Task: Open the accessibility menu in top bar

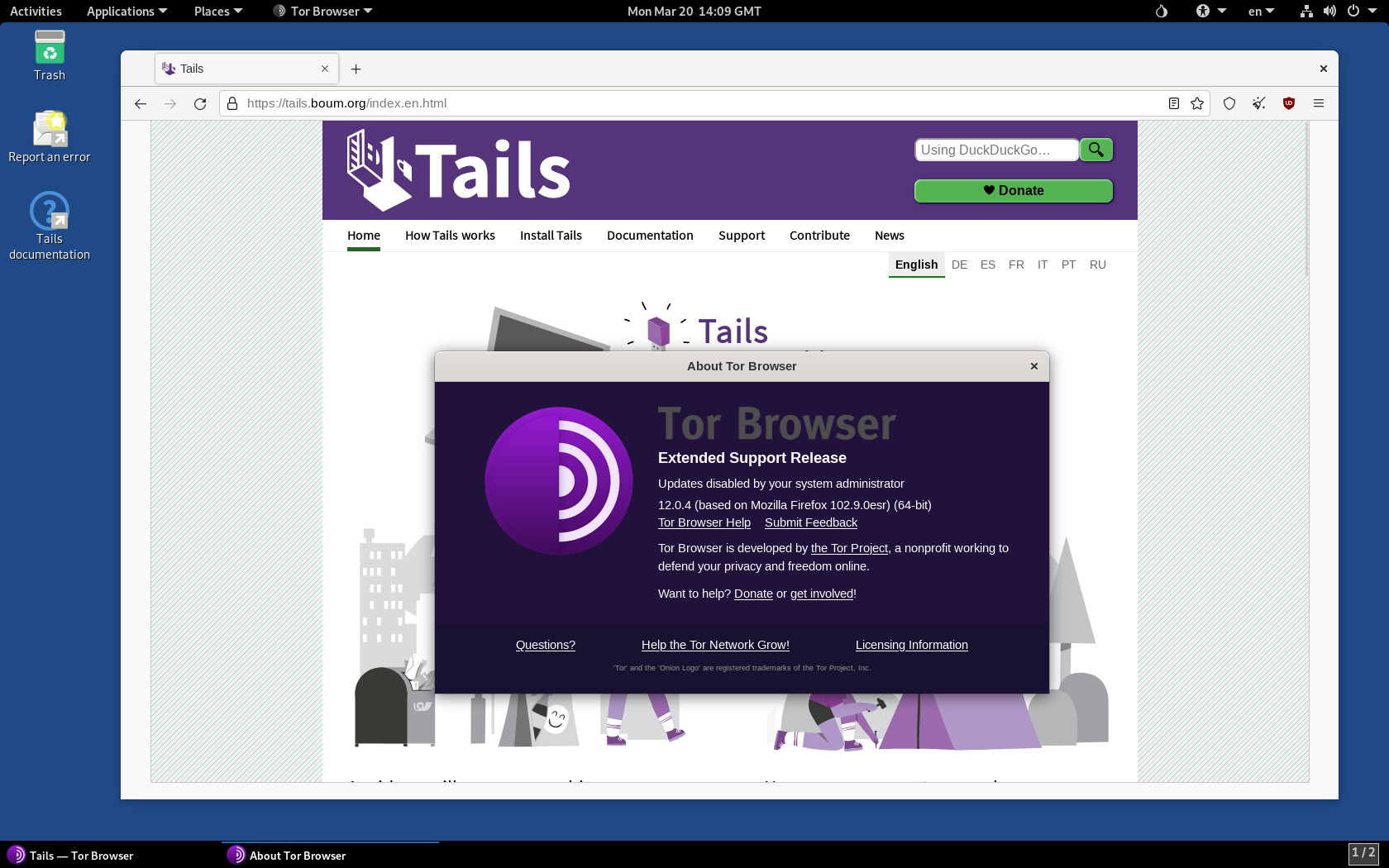Action: pyautogui.click(x=1210, y=12)
